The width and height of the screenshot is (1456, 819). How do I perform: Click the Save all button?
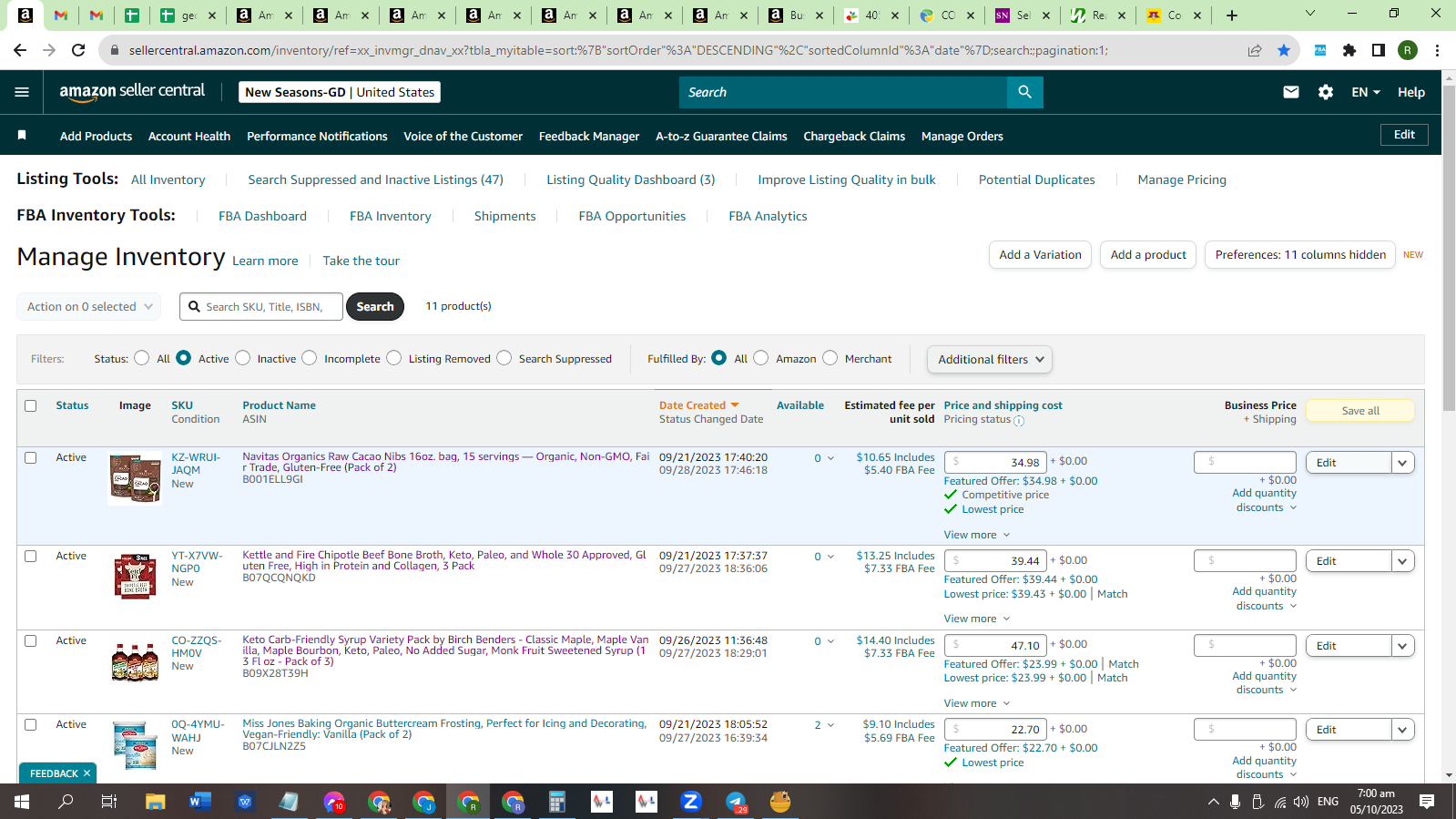click(x=1360, y=411)
